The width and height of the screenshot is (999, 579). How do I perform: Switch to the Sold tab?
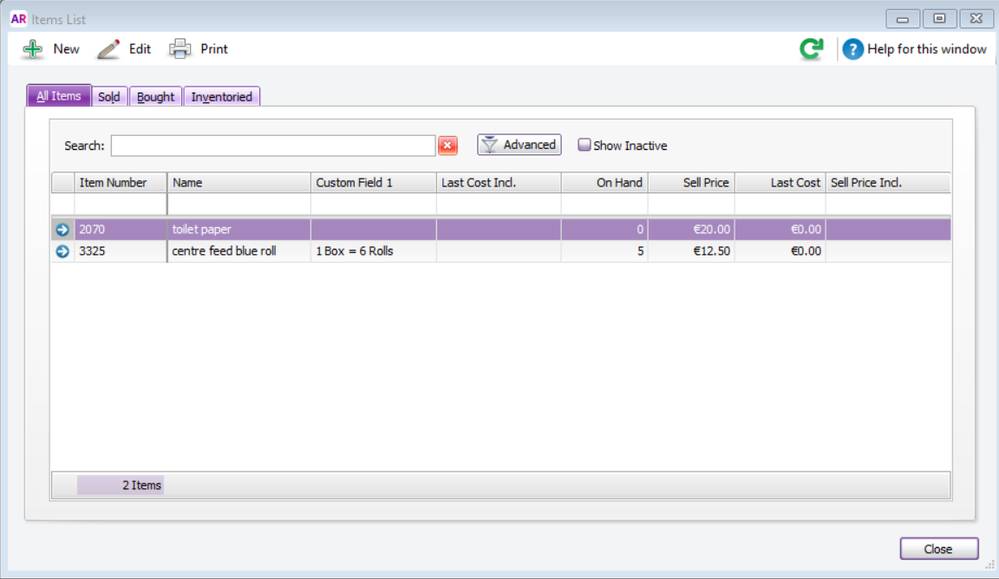pos(109,97)
